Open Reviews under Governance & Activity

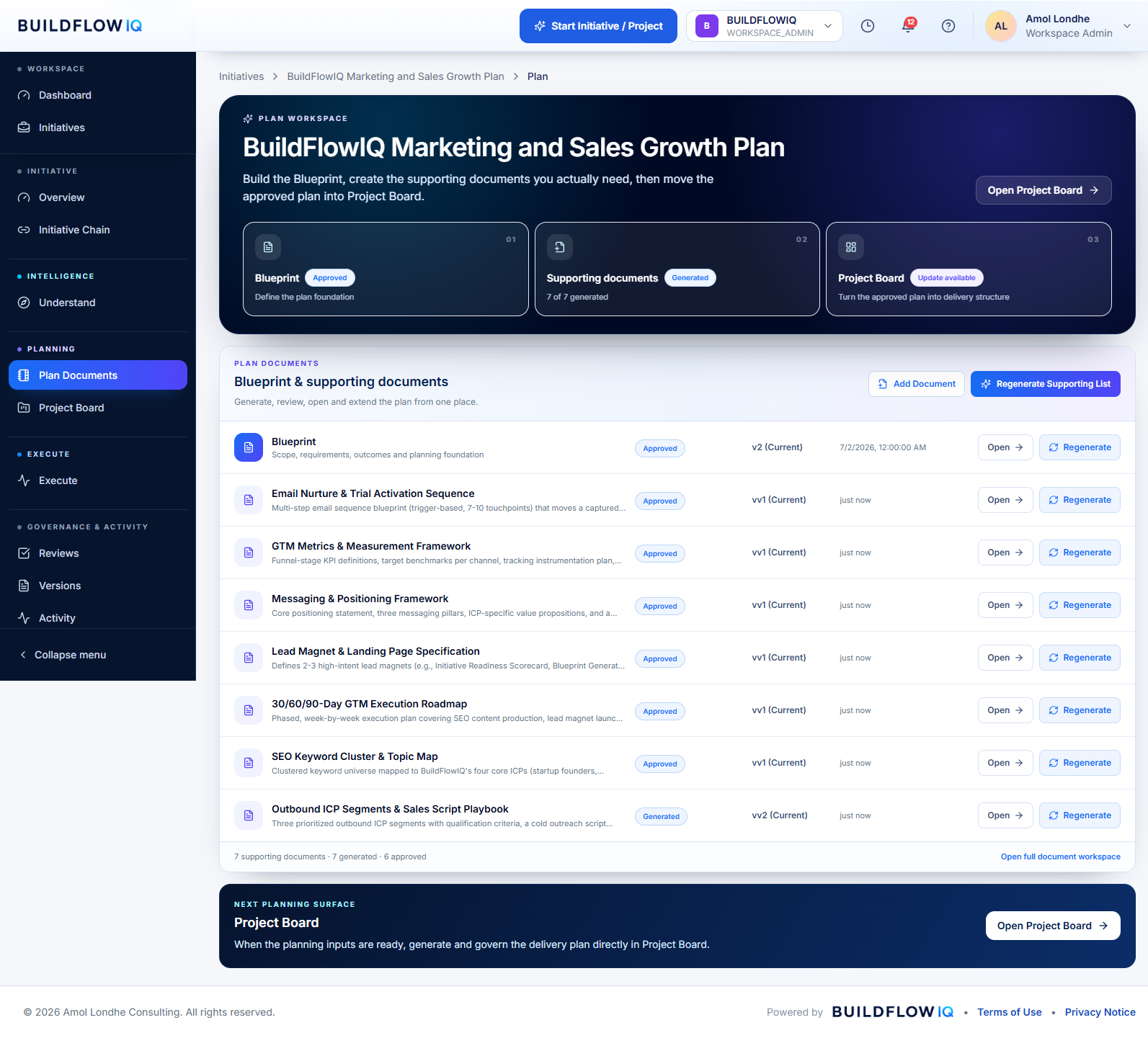coord(98,553)
